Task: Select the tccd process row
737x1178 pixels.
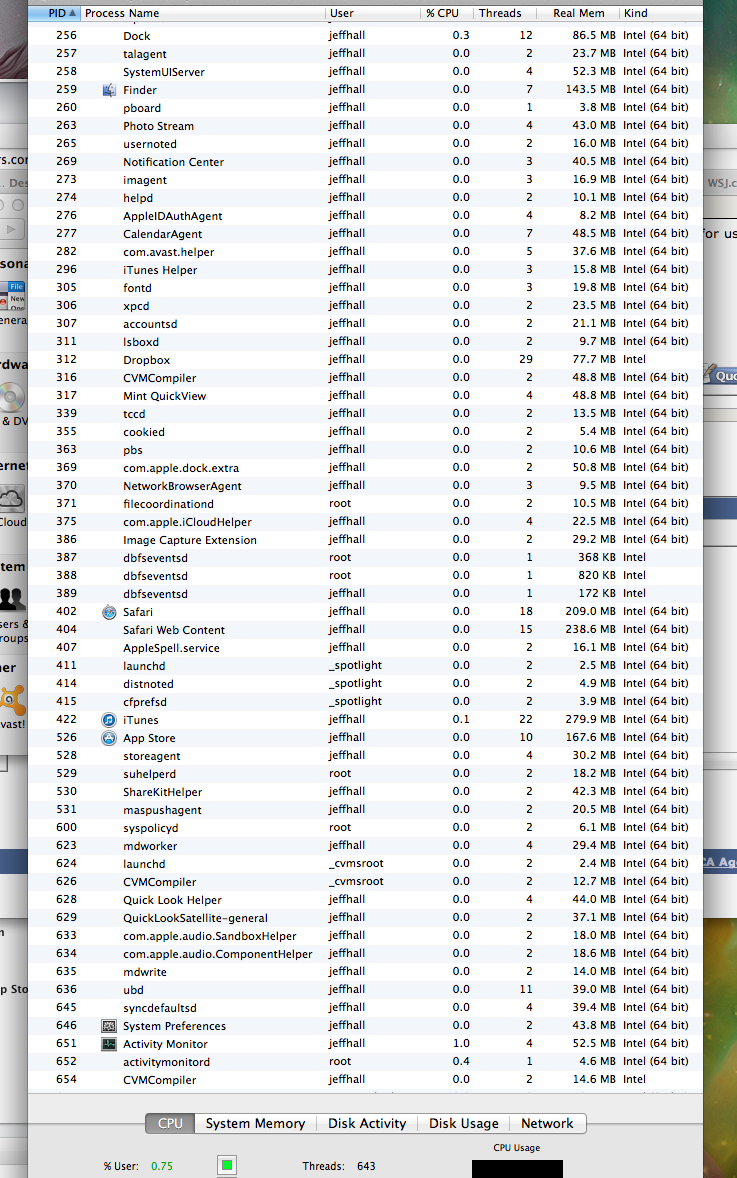Action: [x=365, y=414]
